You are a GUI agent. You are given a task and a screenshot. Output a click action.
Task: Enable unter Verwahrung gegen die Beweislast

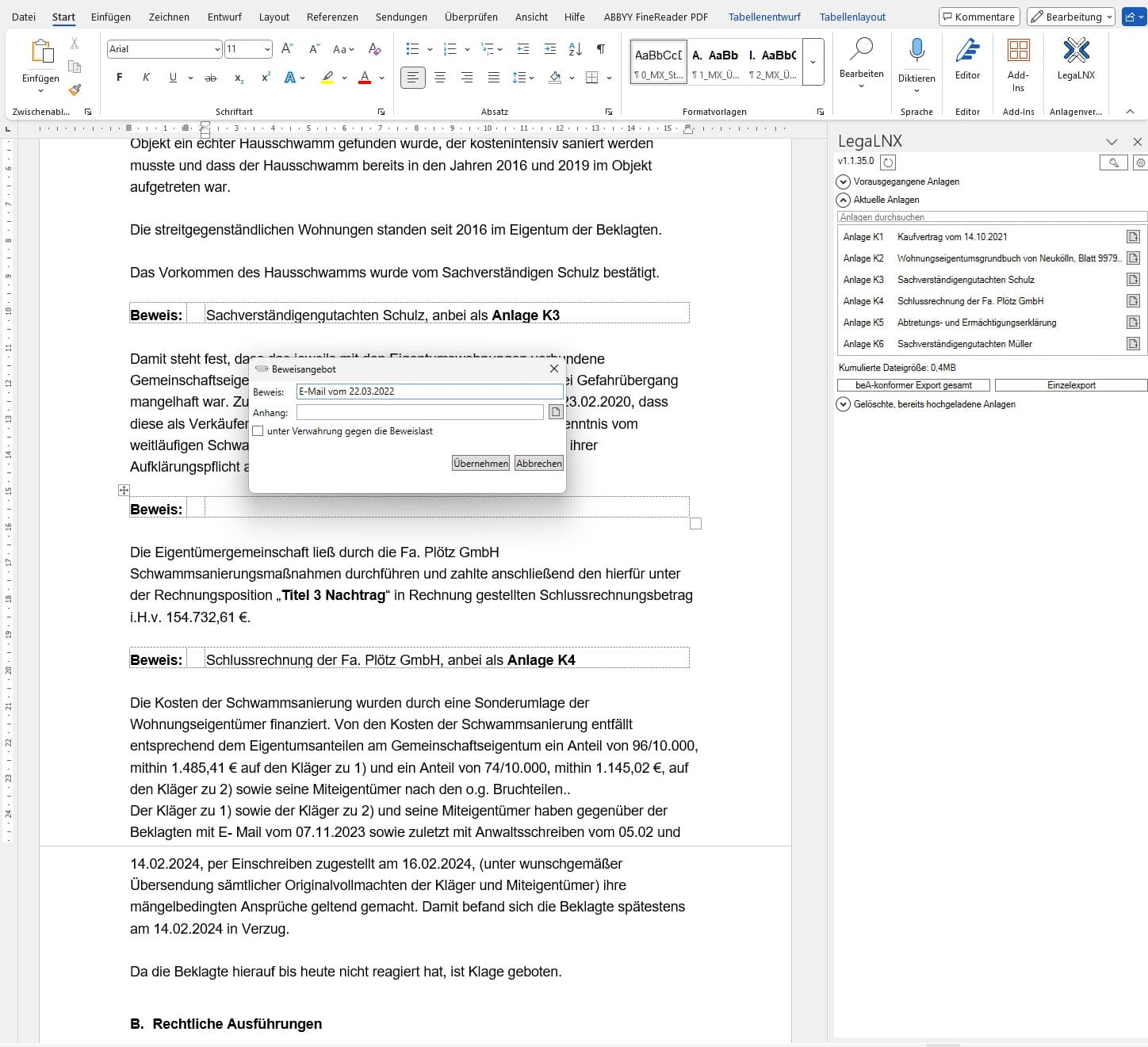258,431
